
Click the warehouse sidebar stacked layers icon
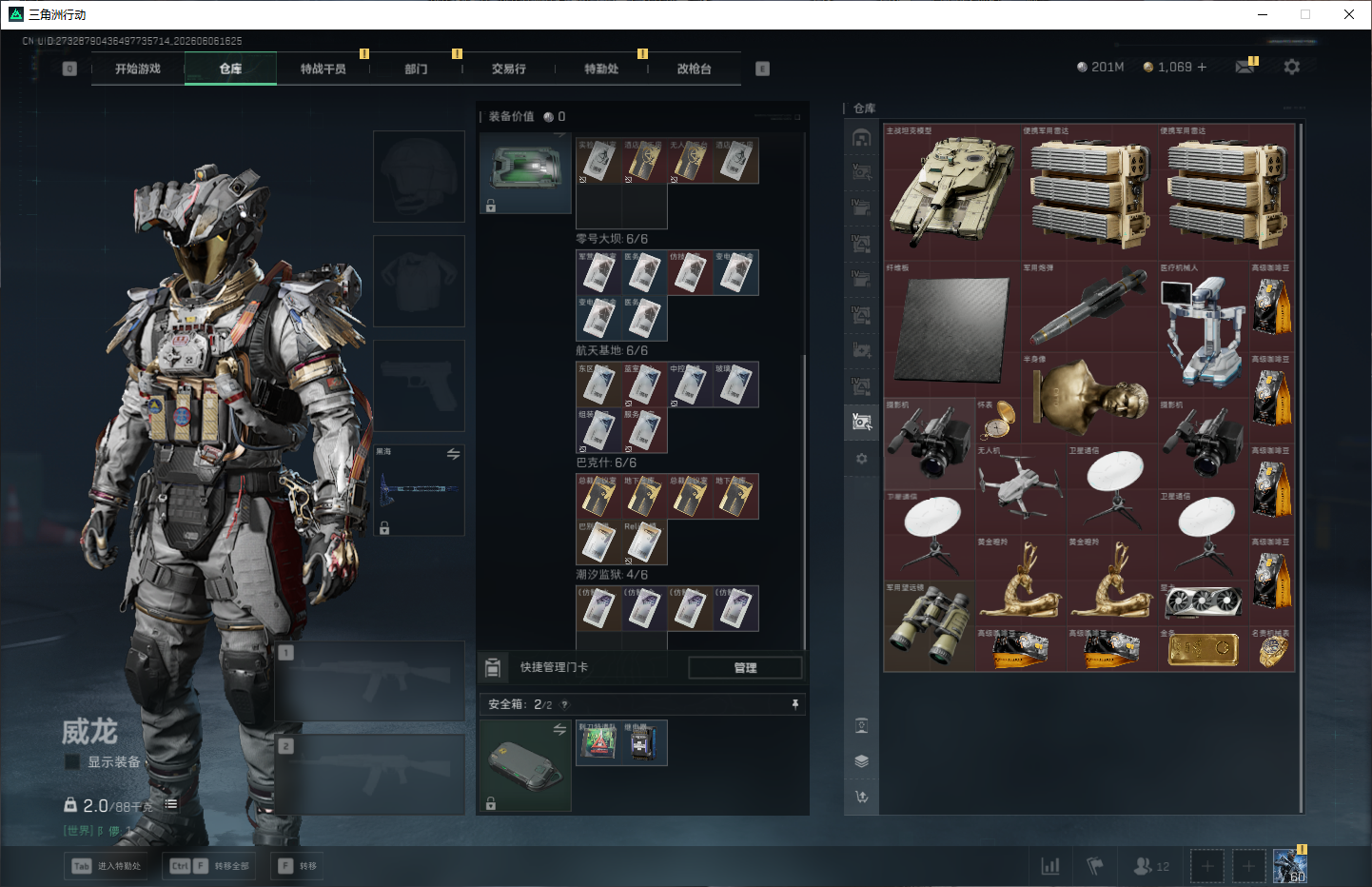coord(862,760)
